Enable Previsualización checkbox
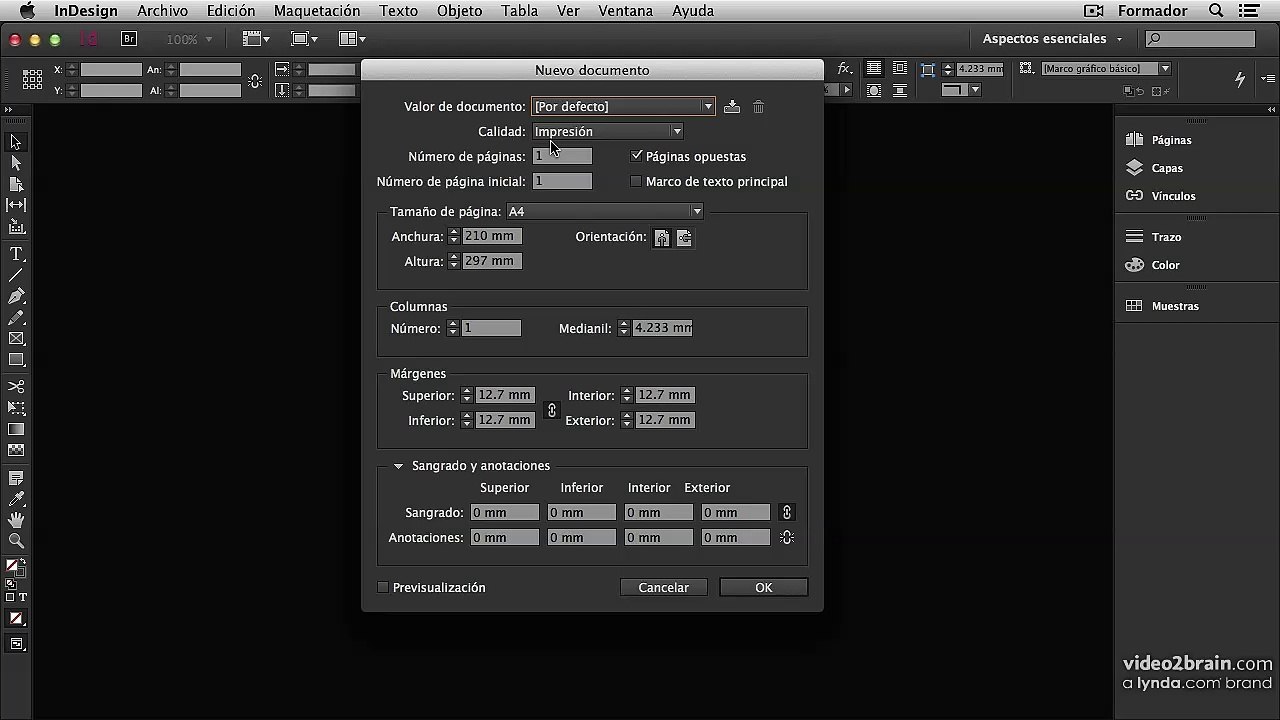The width and height of the screenshot is (1280, 720). [382, 587]
